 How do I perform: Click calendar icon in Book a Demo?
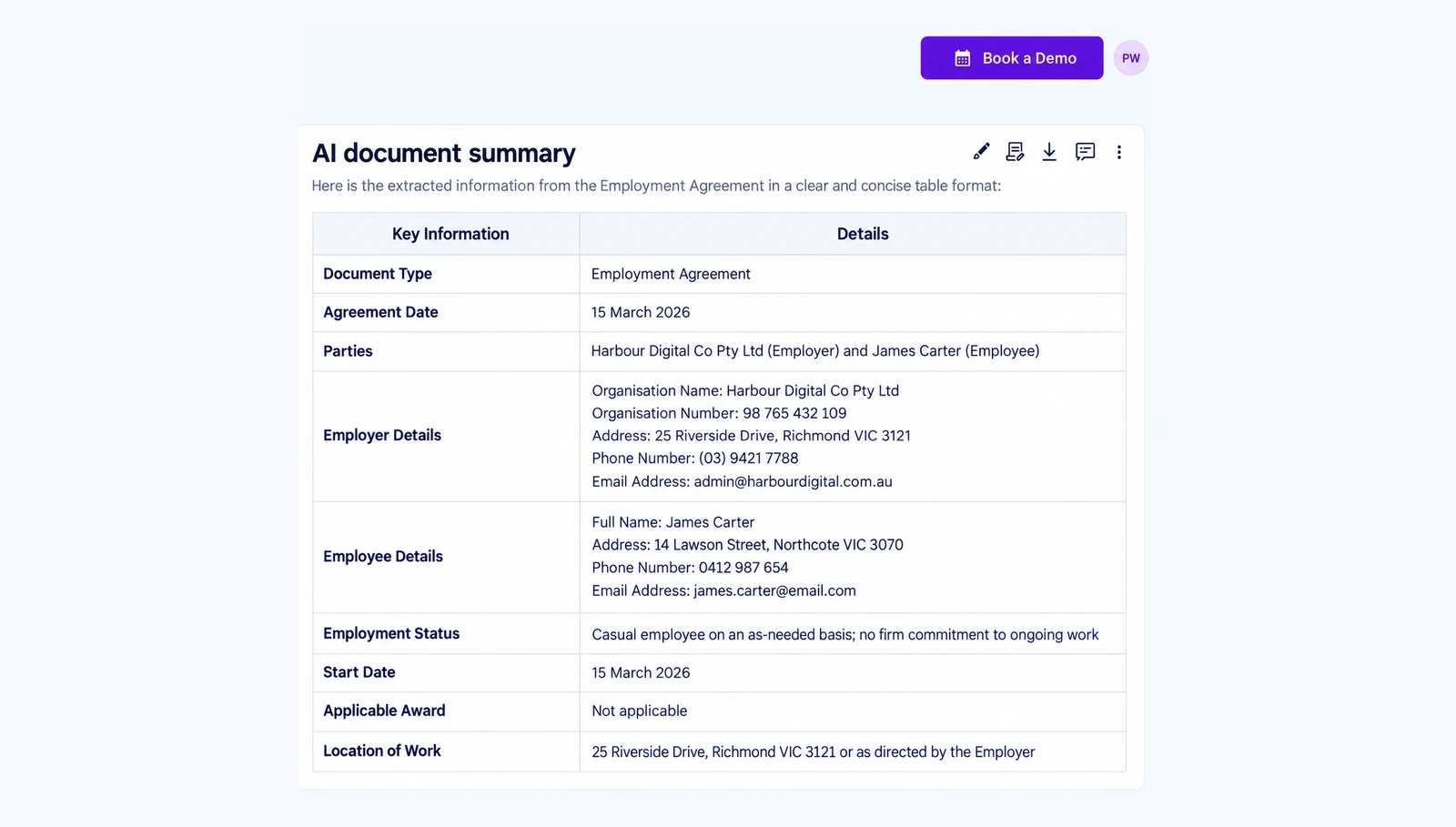click(x=962, y=58)
